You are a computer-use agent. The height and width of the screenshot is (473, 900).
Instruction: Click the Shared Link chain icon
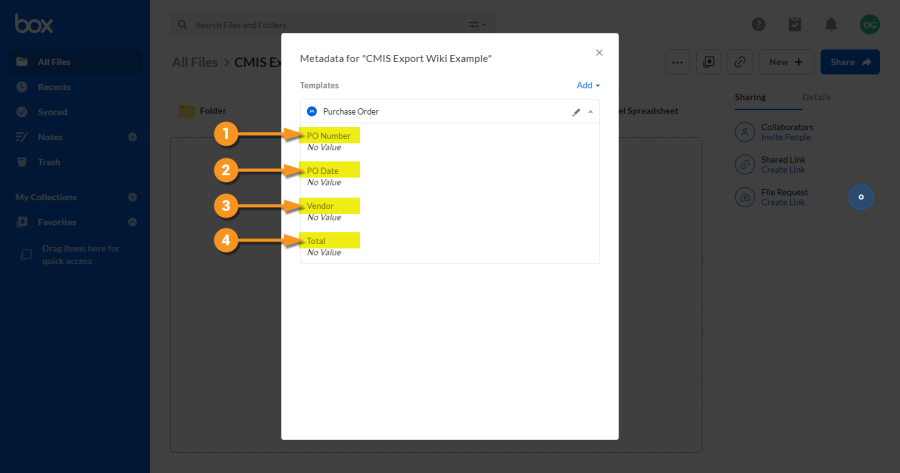[744, 165]
